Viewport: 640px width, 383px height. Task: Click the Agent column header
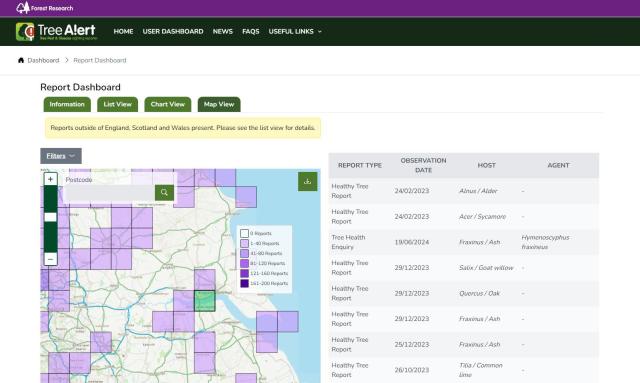pyautogui.click(x=558, y=165)
